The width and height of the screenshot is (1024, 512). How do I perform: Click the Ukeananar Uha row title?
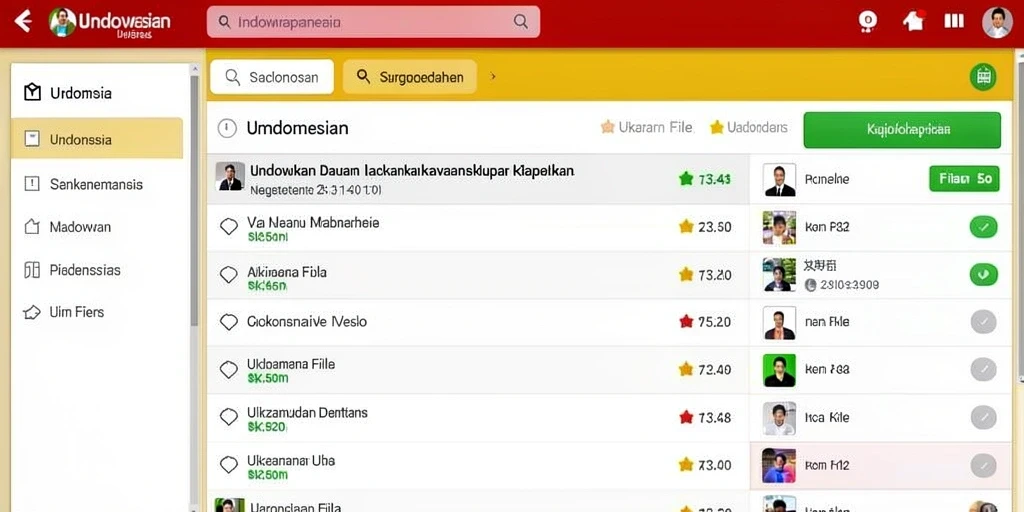point(291,460)
